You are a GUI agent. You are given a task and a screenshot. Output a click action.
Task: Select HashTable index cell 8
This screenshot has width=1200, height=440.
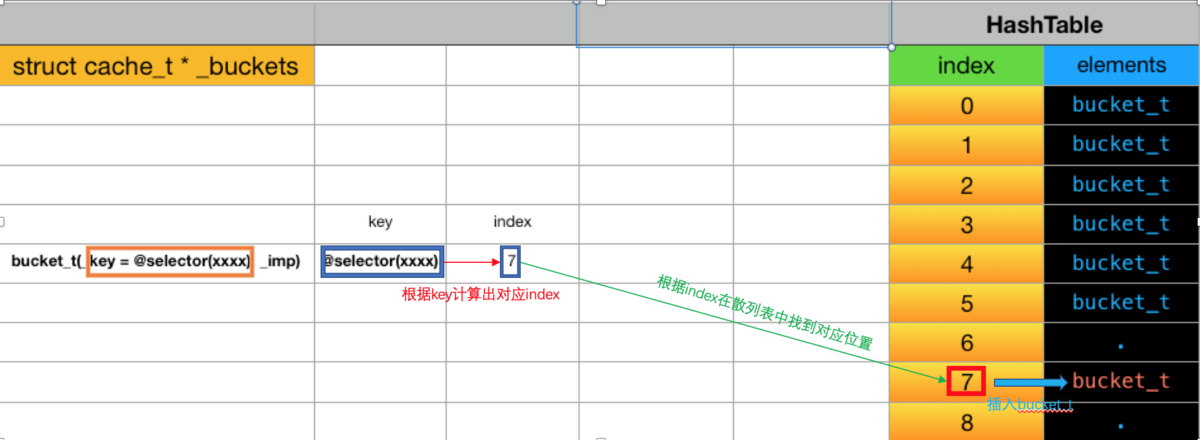[x=966, y=421]
